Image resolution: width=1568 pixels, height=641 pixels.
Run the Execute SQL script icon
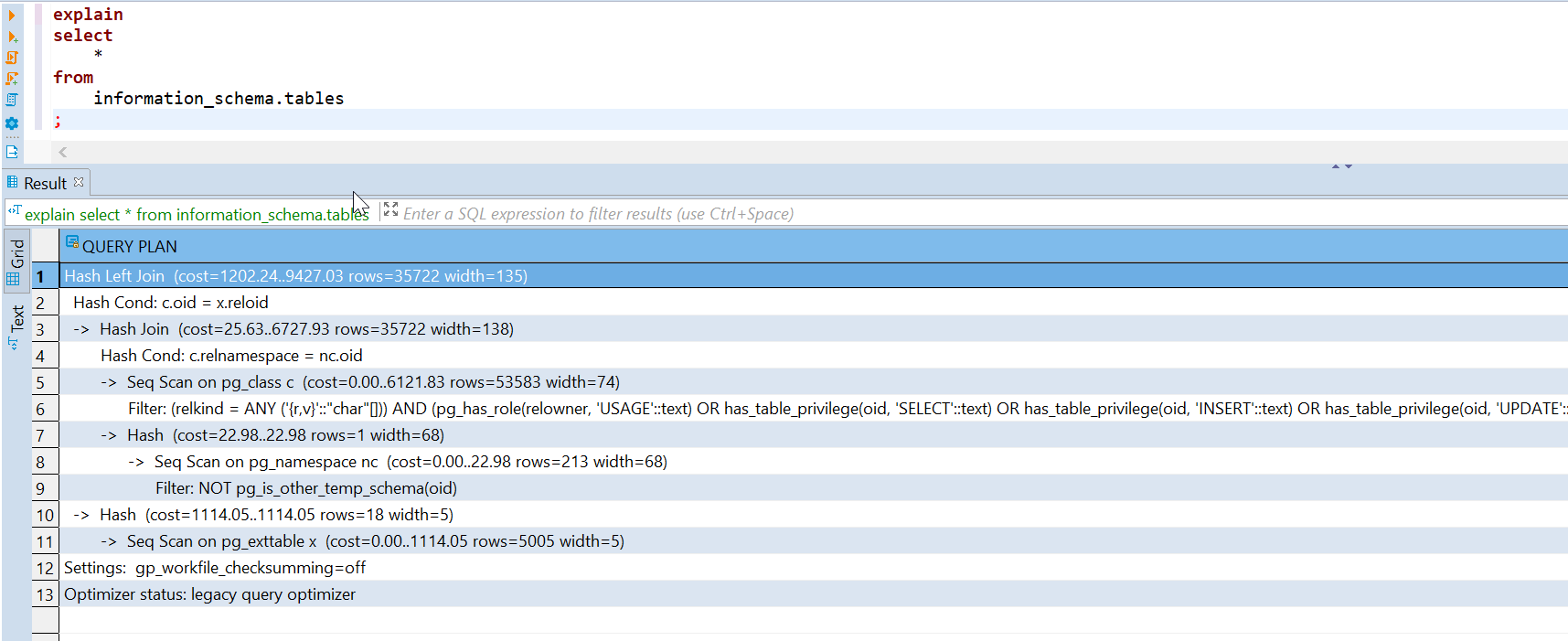(12, 58)
